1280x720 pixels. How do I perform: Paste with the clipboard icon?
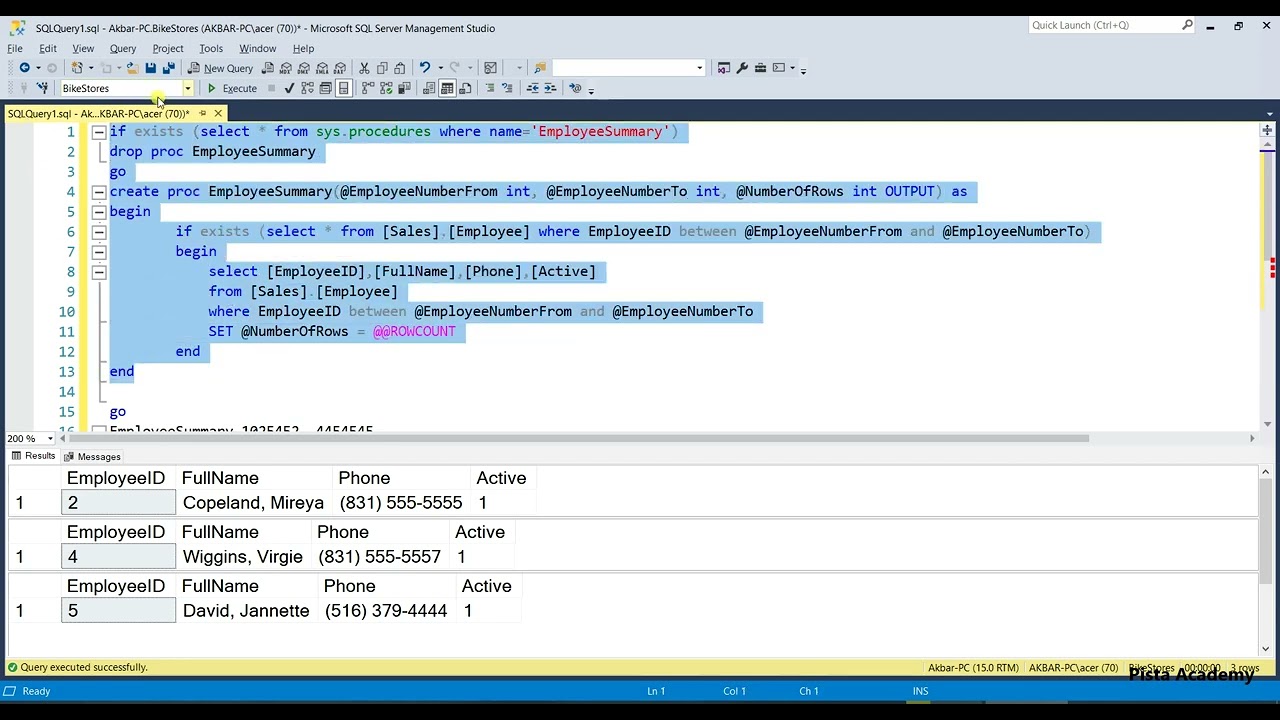[400, 68]
